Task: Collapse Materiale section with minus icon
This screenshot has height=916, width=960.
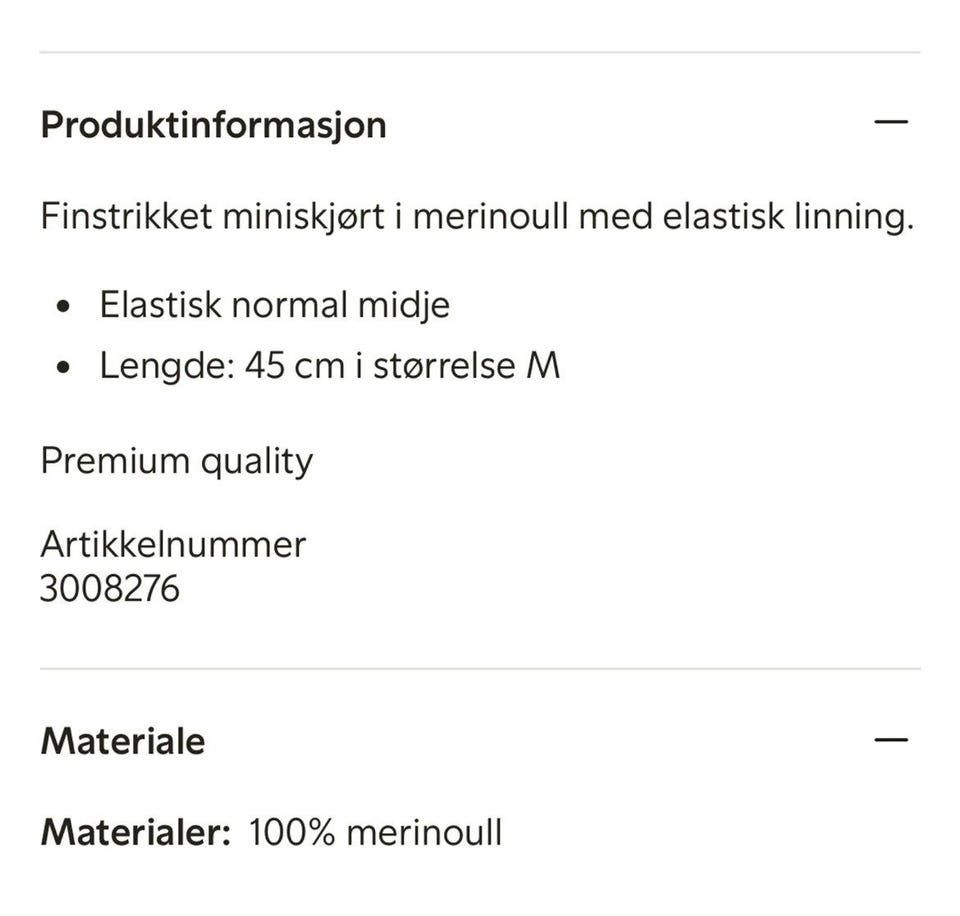Action: [x=890, y=740]
